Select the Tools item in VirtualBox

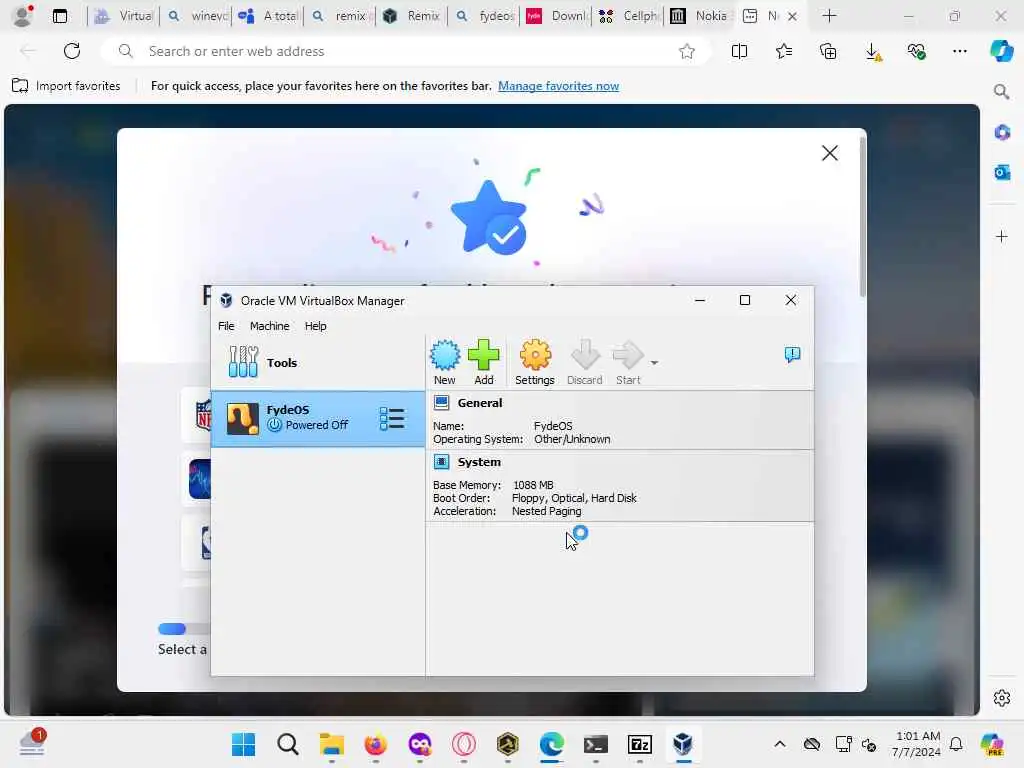click(318, 362)
